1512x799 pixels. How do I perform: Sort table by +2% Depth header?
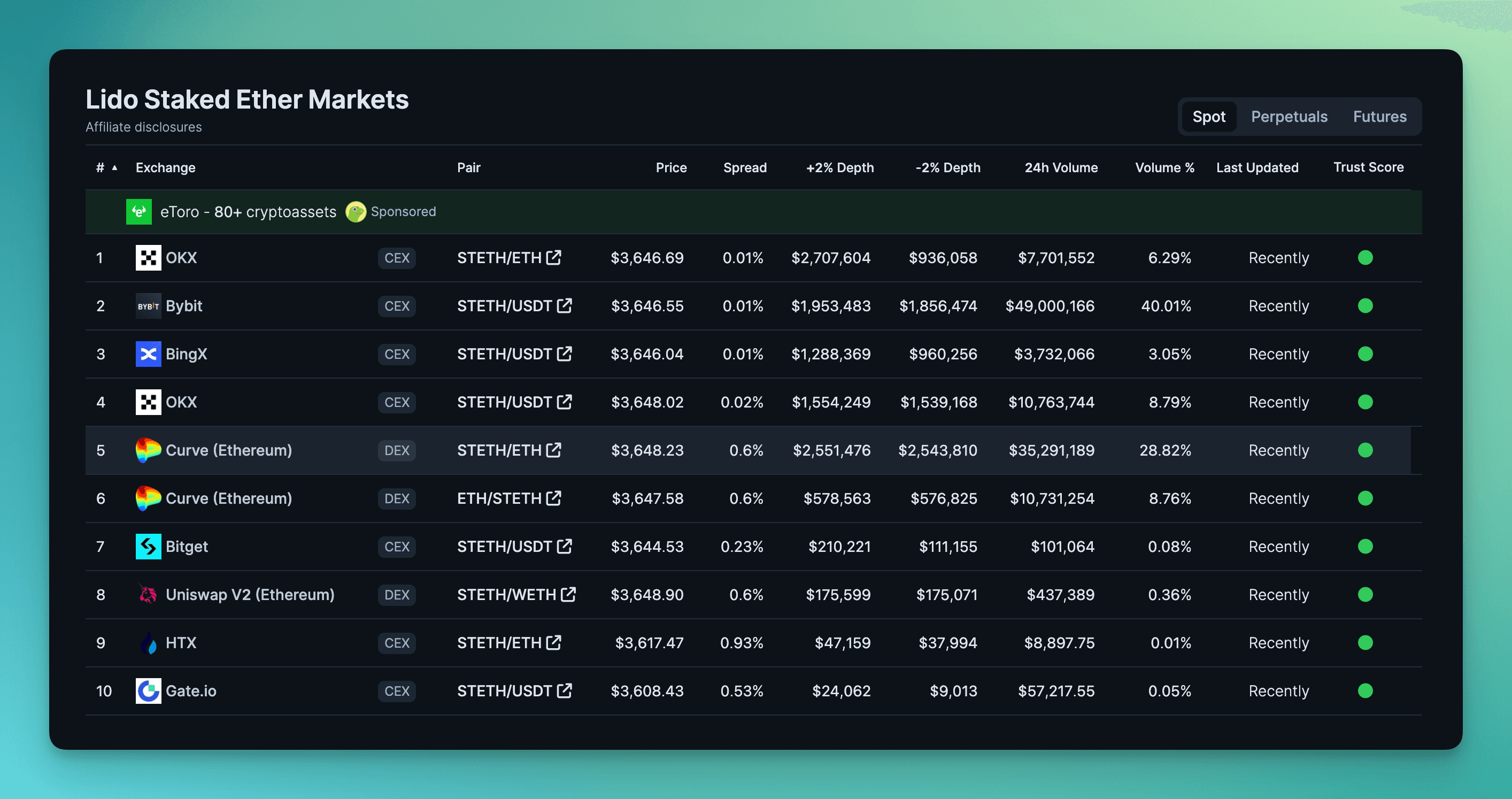(840, 167)
